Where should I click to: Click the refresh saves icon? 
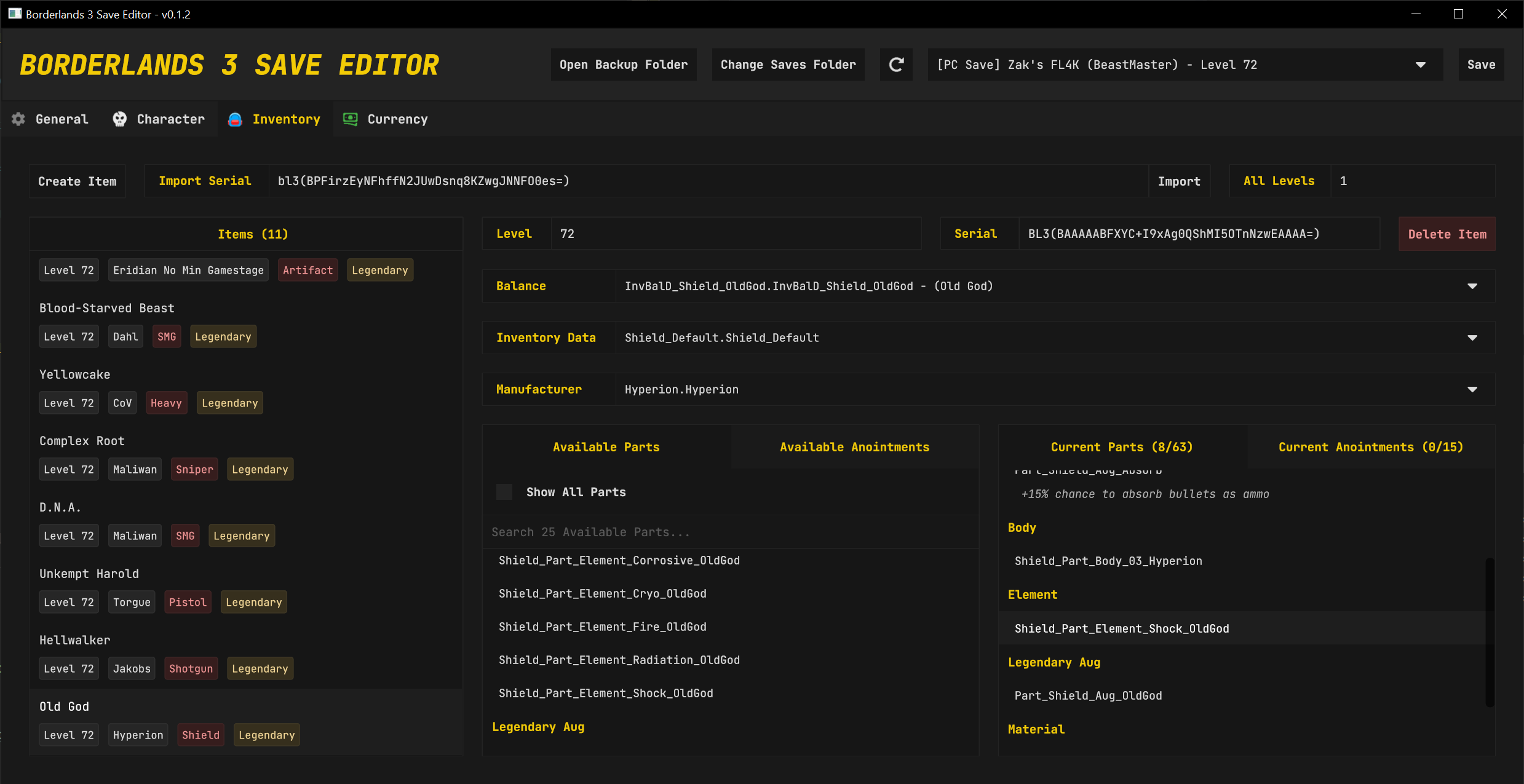click(x=896, y=65)
